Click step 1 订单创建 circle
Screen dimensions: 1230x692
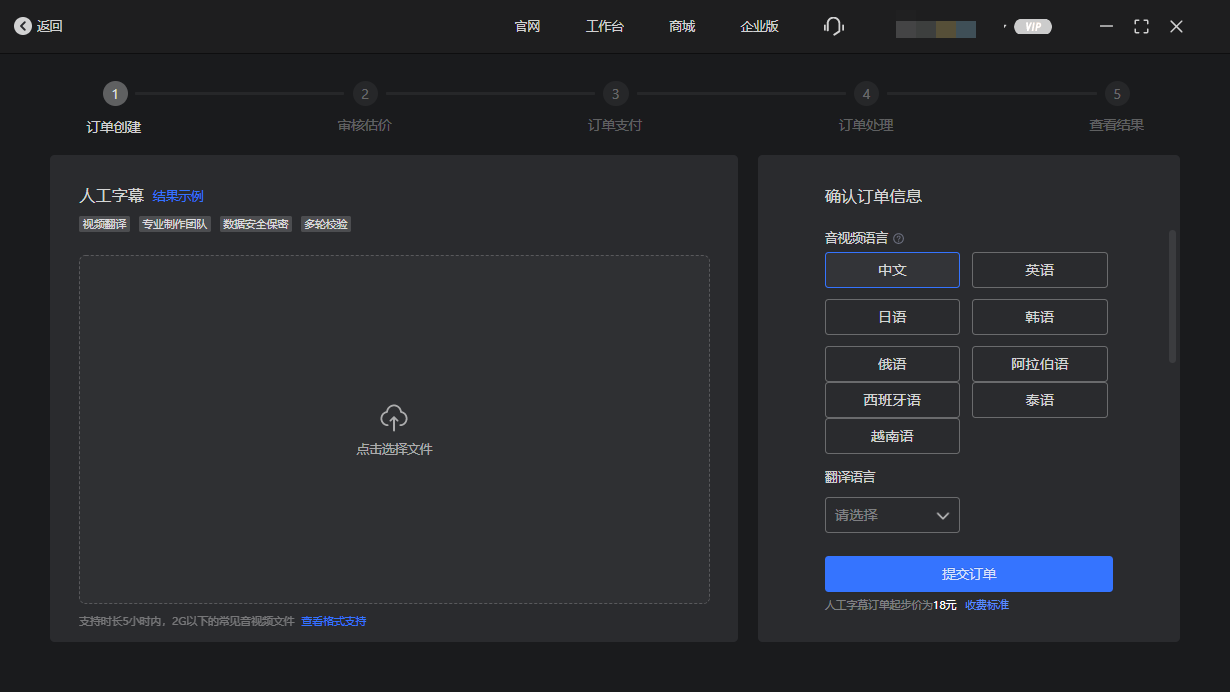115,94
